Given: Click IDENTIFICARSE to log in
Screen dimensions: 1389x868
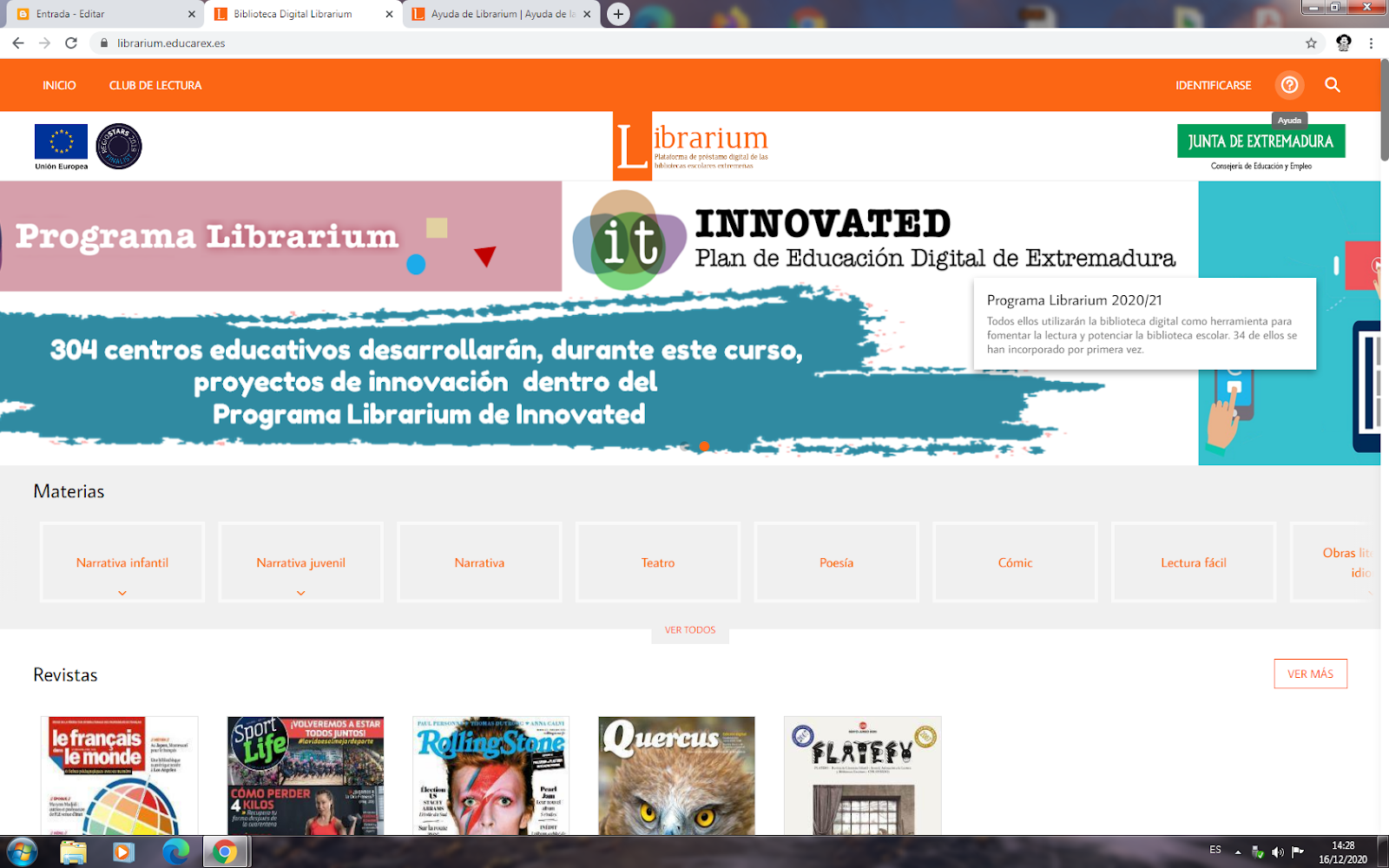Looking at the screenshot, I should pyautogui.click(x=1214, y=85).
